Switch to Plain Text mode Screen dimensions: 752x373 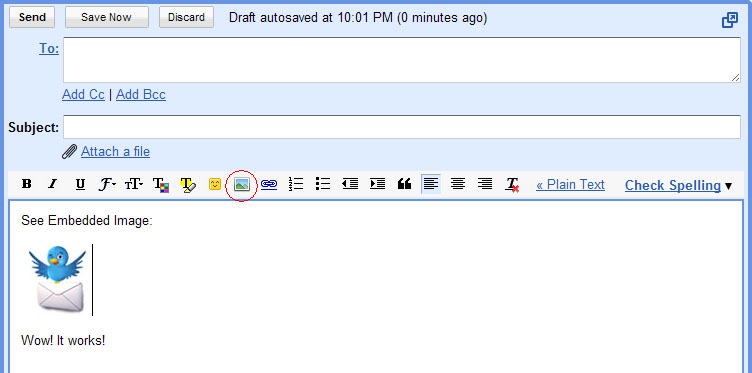tap(570, 185)
